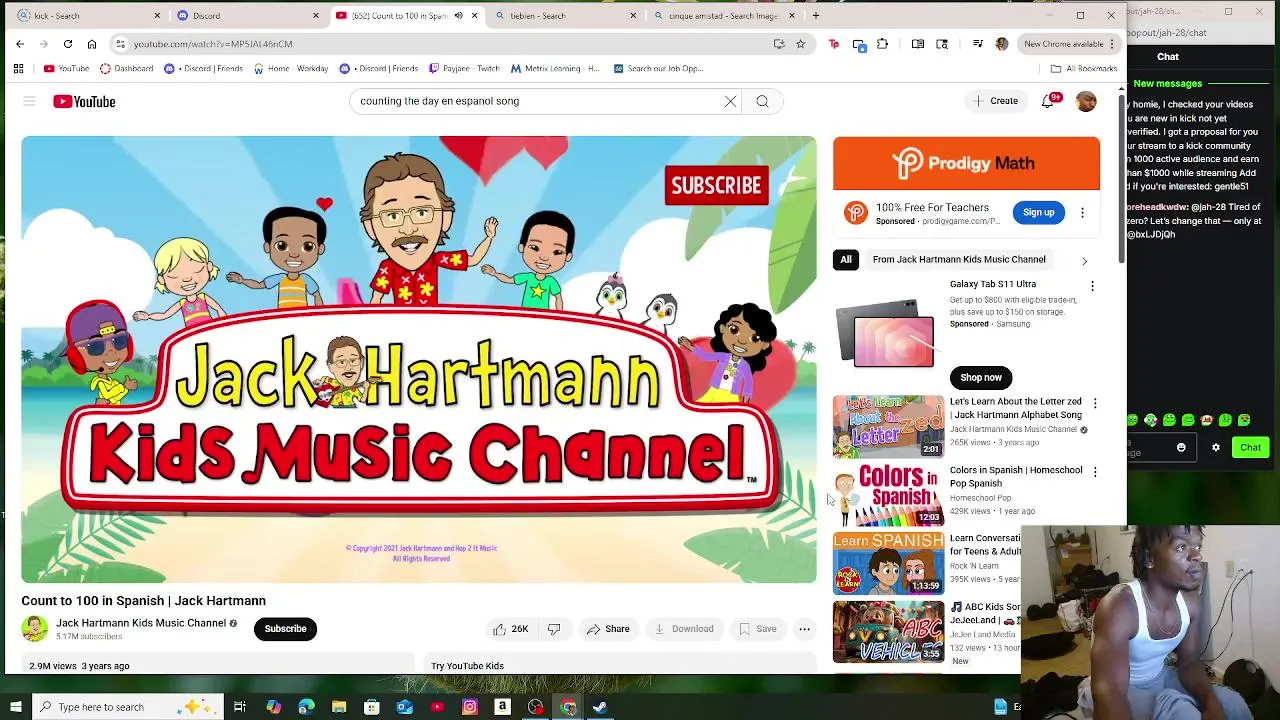Open Steam from the taskbar
The width and height of the screenshot is (1280, 720).
tap(600, 707)
